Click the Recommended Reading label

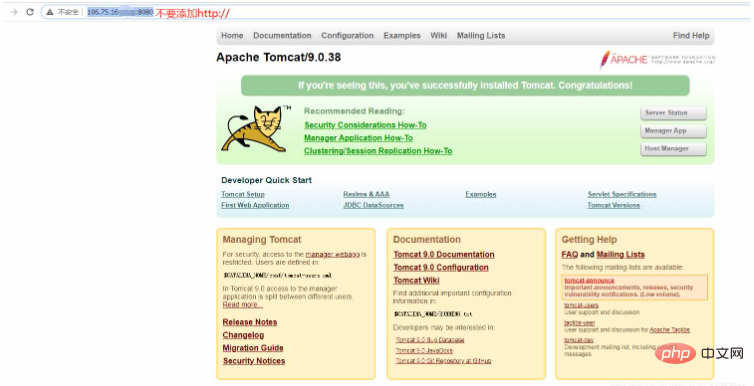[x=354, y=111]
